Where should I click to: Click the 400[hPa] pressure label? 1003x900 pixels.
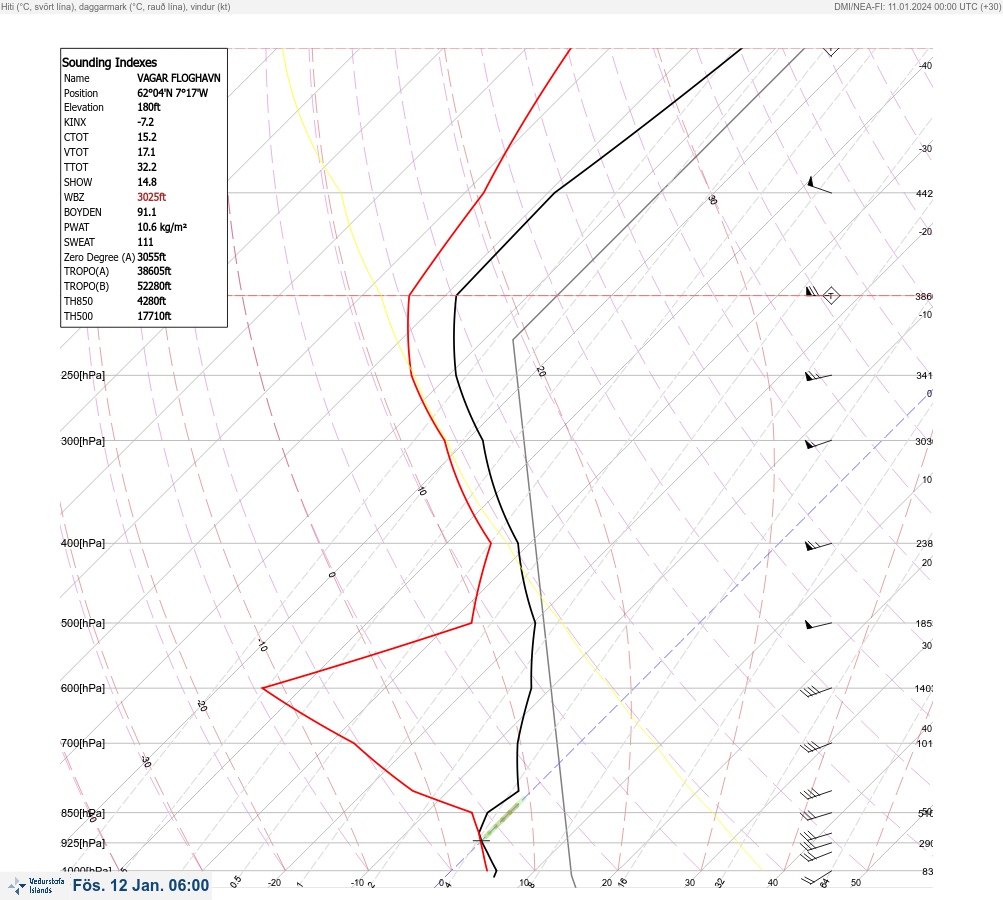pos(83,543)
